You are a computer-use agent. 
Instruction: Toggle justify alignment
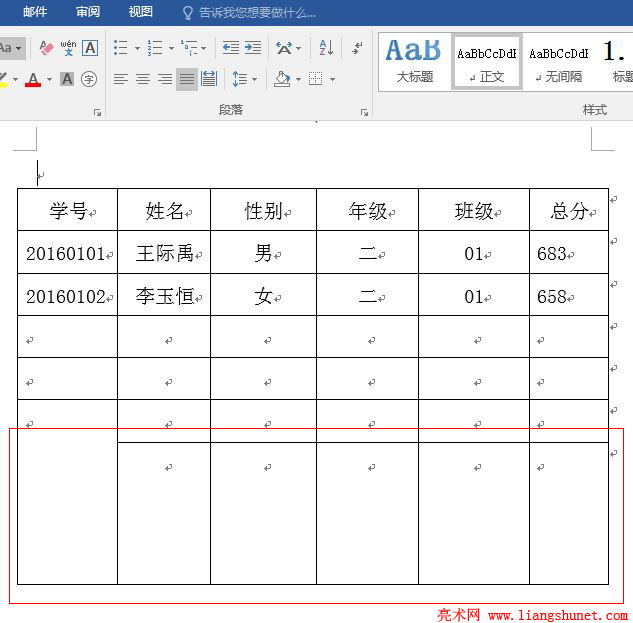(x=187, y=79)
